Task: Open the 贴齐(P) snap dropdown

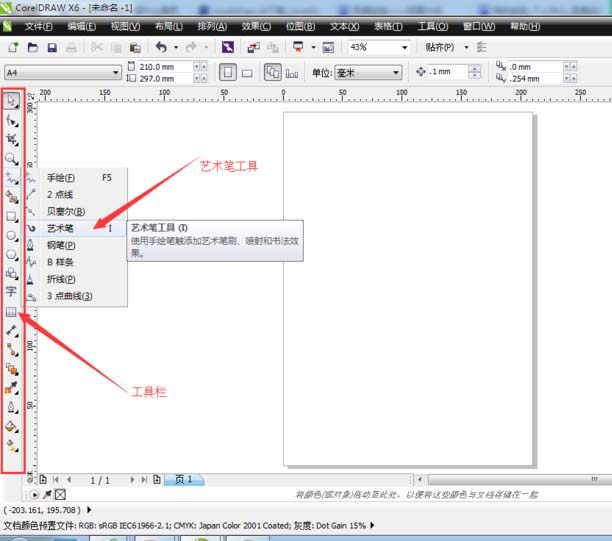Action: (x=466, y=47)
